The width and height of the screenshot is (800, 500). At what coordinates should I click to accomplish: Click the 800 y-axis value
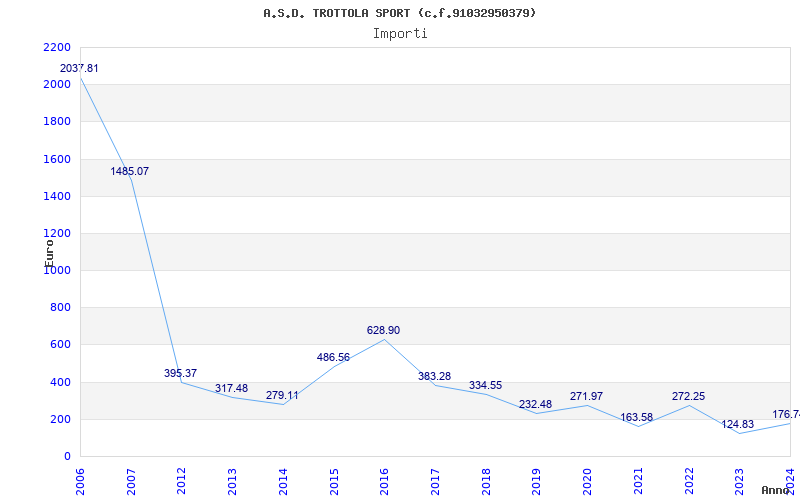point(60,307)
